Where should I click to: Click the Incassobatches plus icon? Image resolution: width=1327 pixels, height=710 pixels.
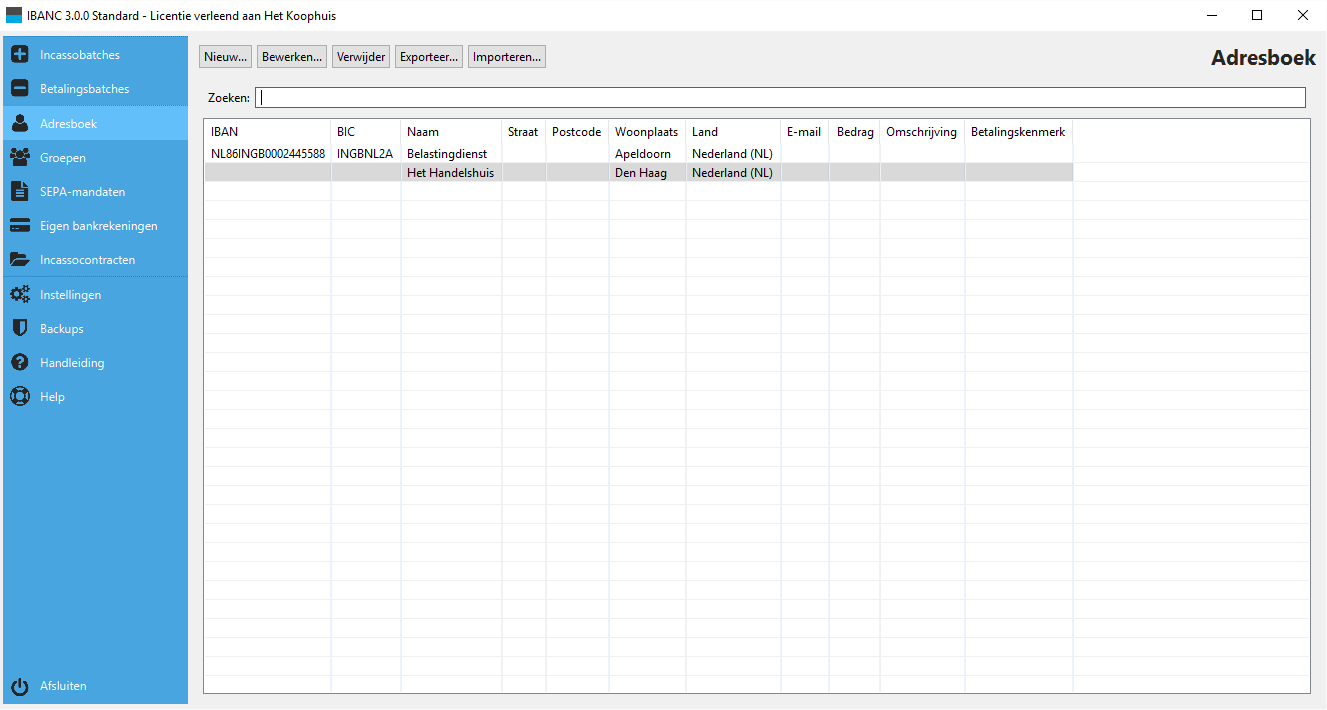(x=20, y=54)
